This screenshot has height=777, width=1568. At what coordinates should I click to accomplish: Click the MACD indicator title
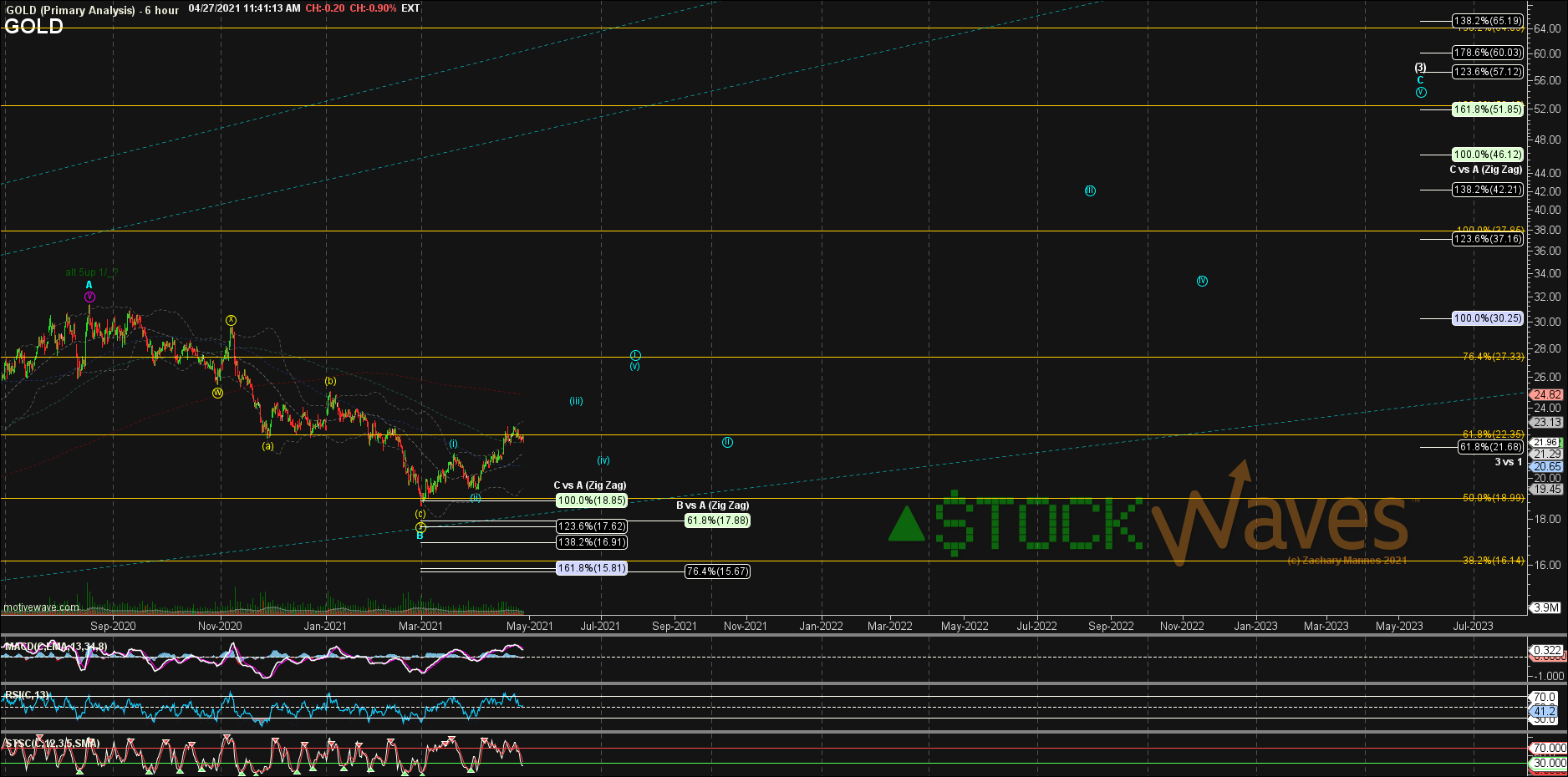tap(55, 647)
